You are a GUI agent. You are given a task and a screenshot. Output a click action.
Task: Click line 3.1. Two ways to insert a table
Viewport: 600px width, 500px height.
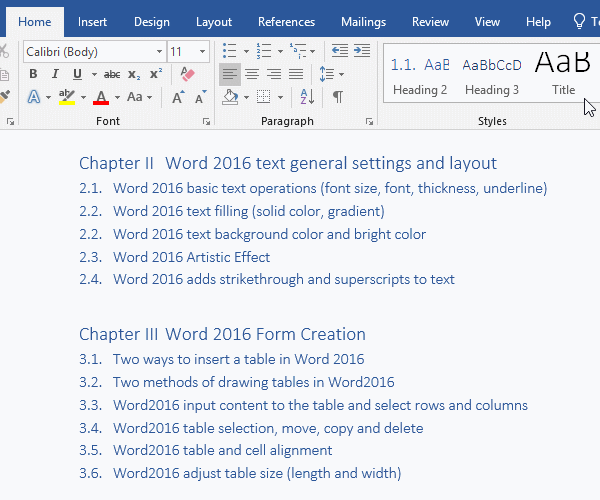(222, 359)
